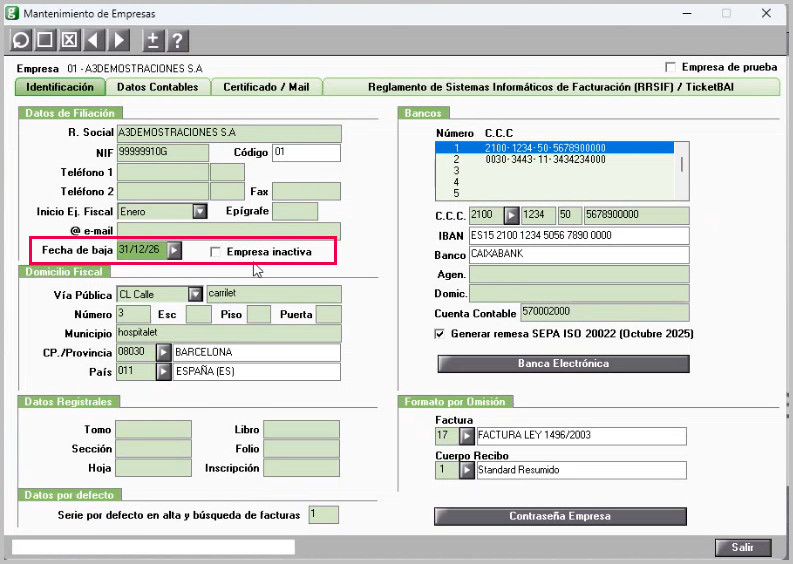Image resolution: width=793 pixels, height=564 pixels.
Task: Click the Fecha de baja date field
Action: (142, 250)
